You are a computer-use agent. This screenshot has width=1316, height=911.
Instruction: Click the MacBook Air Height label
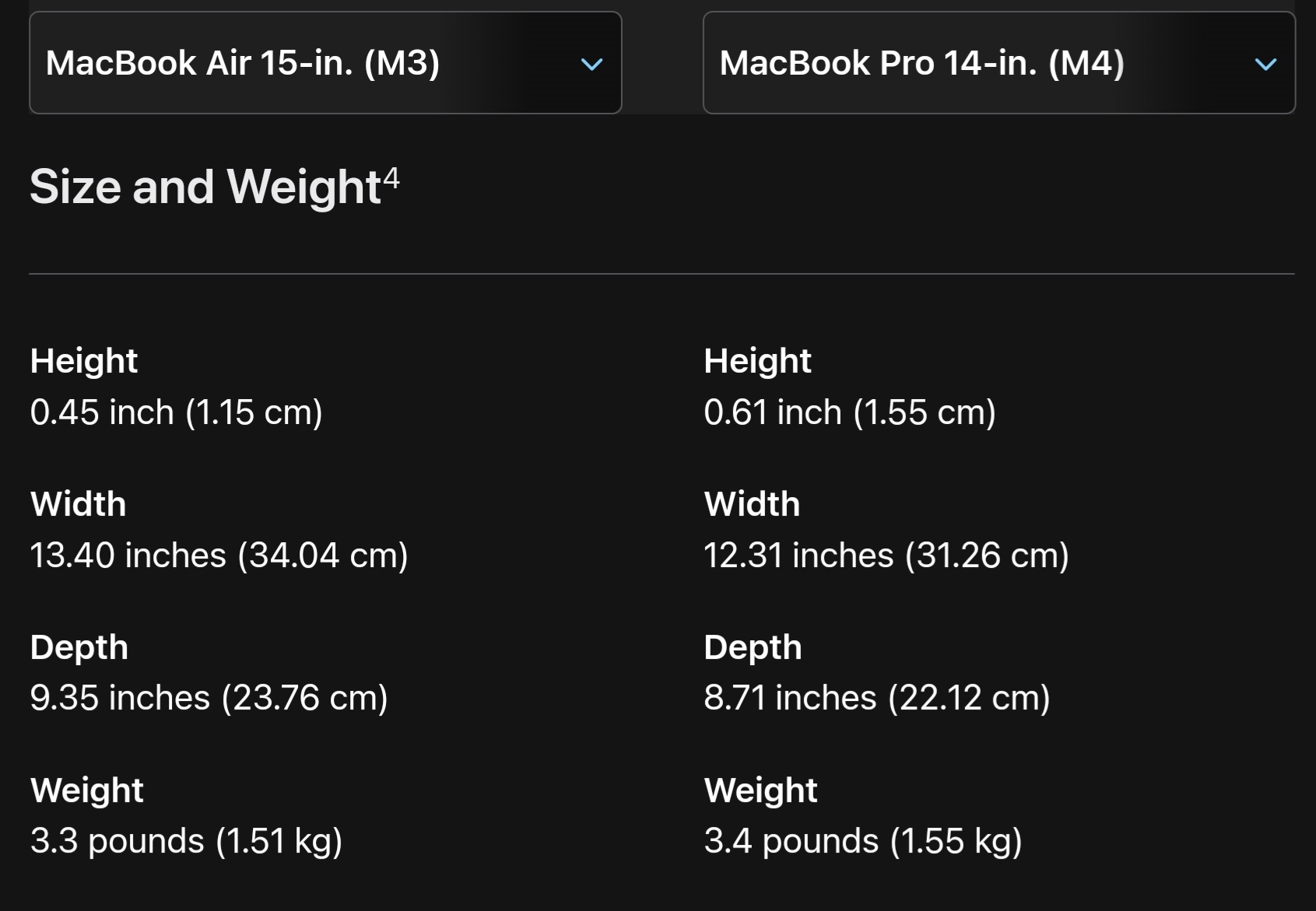click(x=84, y=361)
